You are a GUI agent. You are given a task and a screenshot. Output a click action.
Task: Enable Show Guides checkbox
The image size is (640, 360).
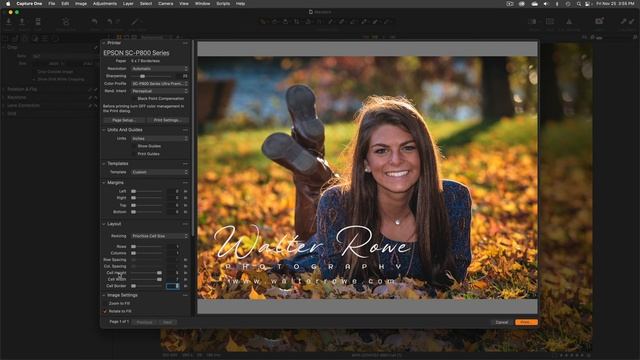(x=134, y=146)
